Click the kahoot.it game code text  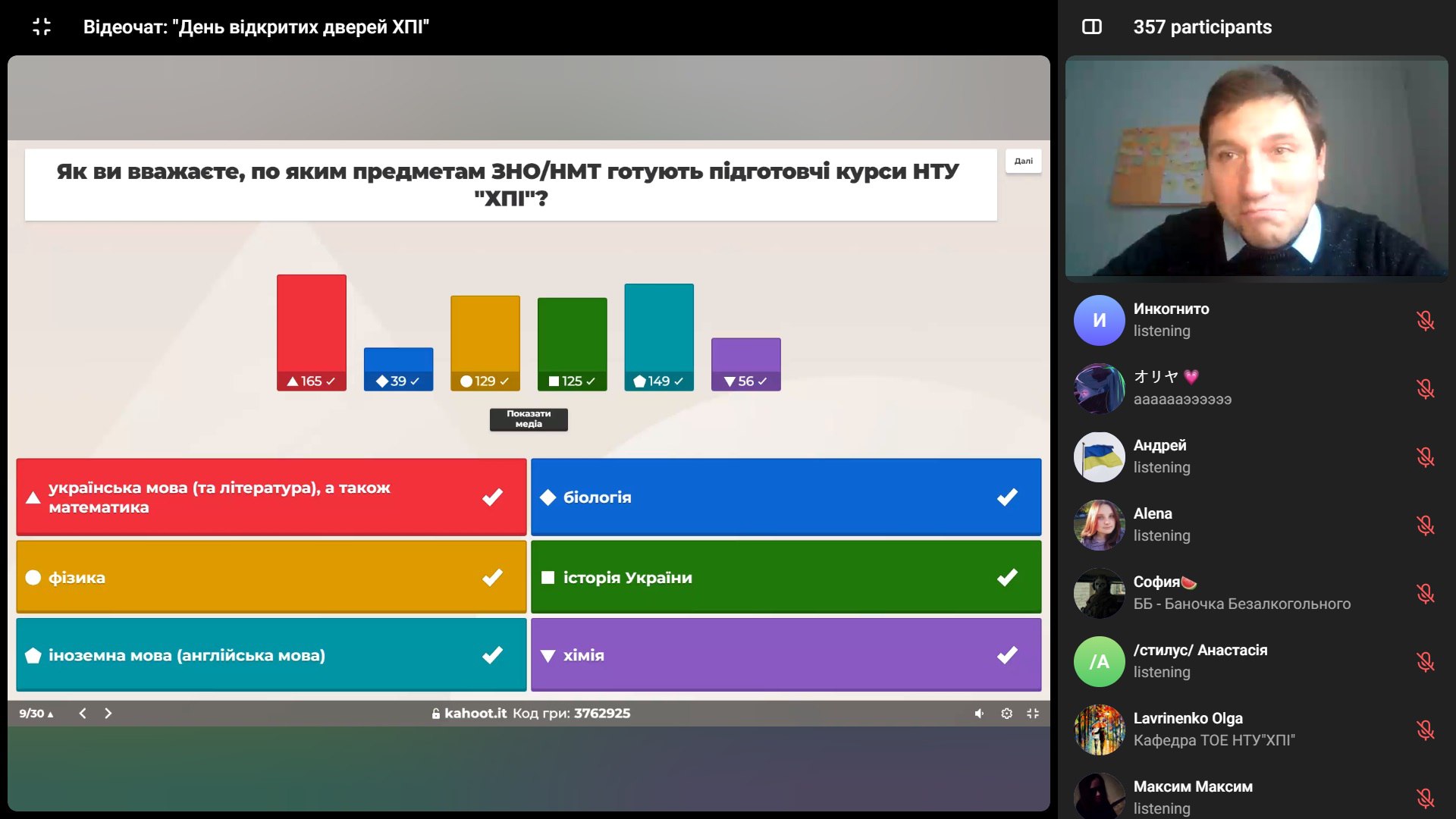[x=531, y=713]
